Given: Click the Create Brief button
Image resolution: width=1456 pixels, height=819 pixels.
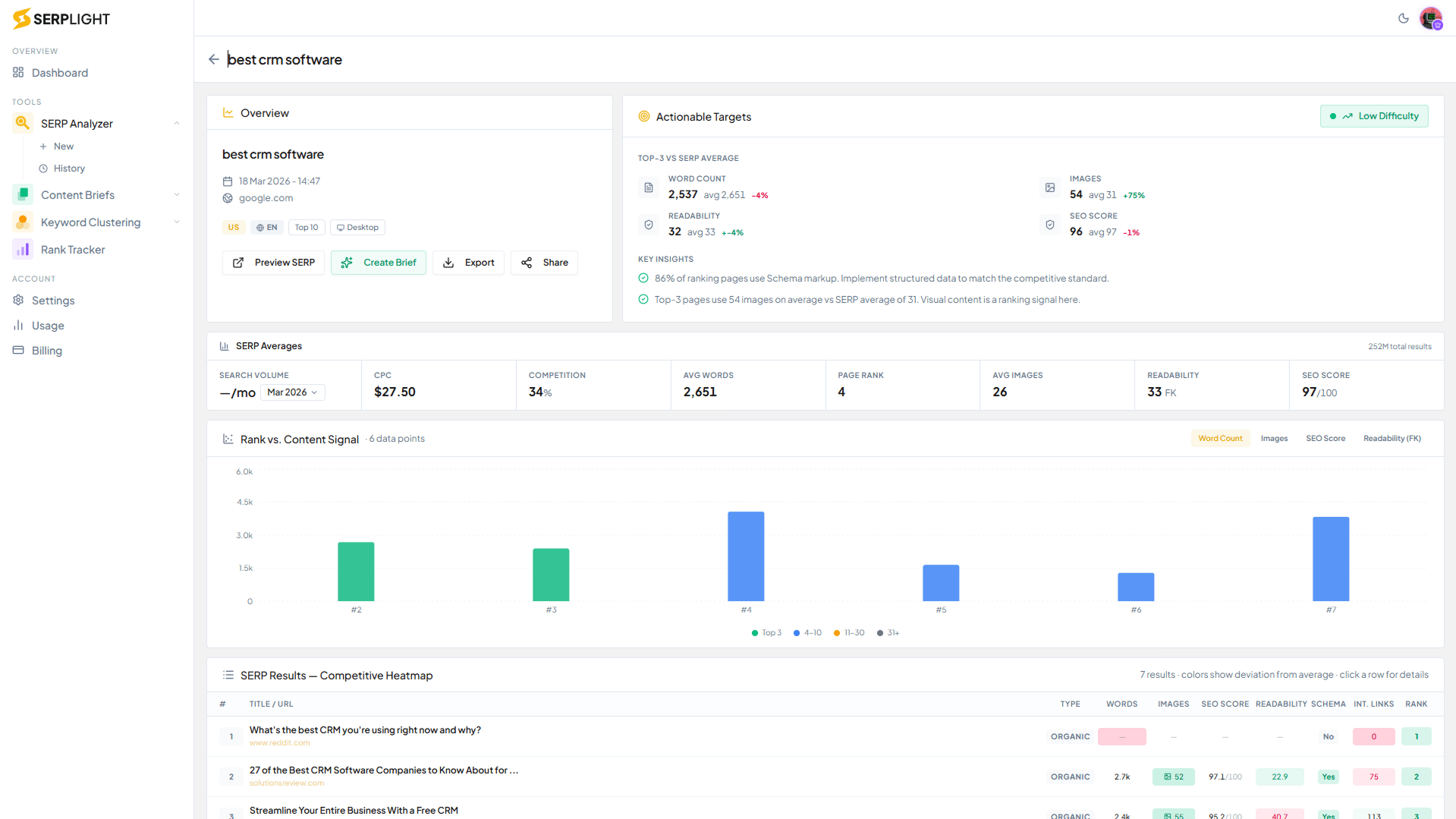Looking at the screenshot, I should (378, 262).
